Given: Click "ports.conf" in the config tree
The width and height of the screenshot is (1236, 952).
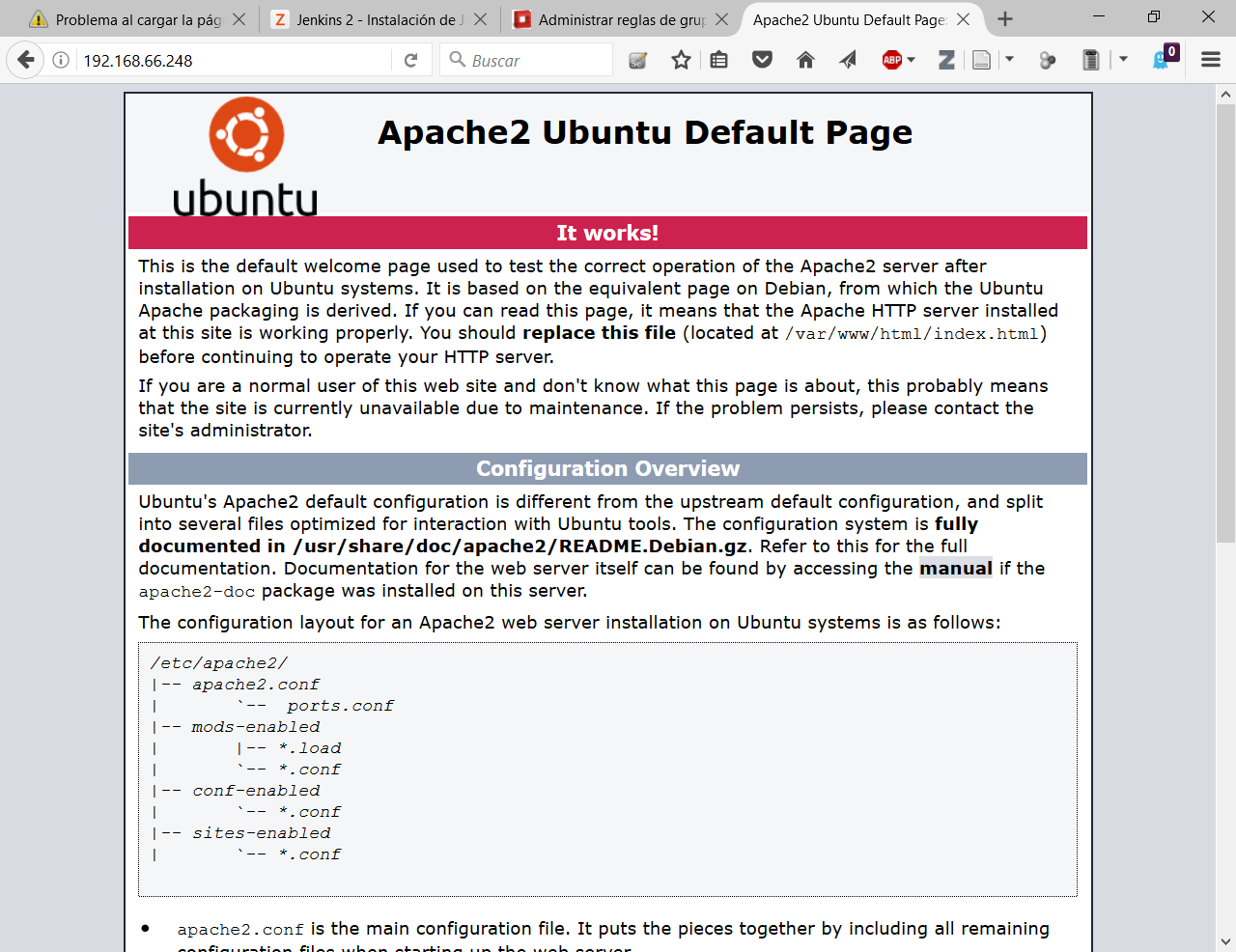Looking at the screenshot, I should [340, 706].
